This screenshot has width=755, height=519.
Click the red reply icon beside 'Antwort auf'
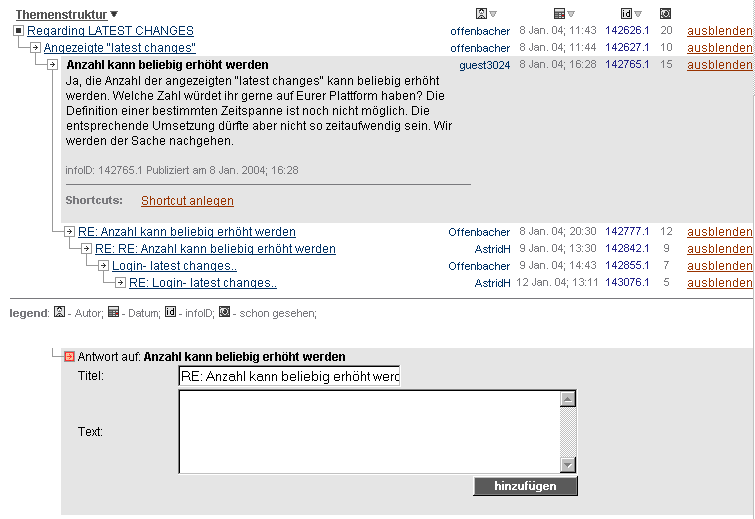[x=69, y=357]
